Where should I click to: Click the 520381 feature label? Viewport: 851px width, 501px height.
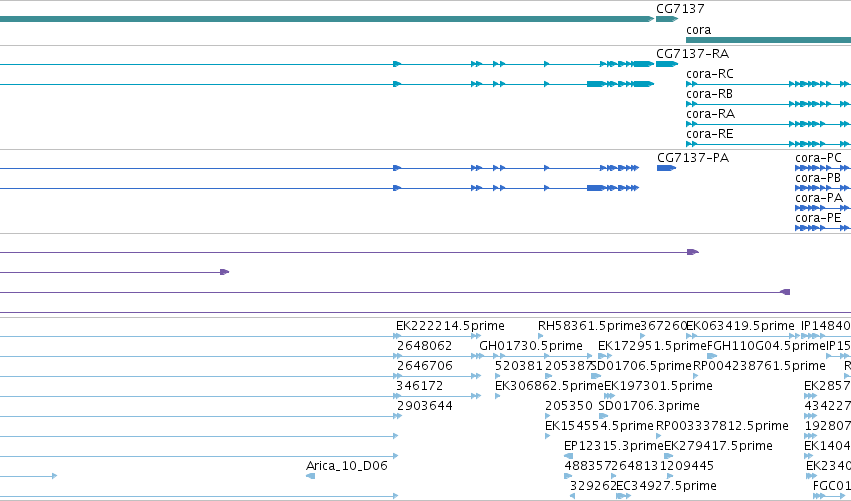click(x=519, y=366)
